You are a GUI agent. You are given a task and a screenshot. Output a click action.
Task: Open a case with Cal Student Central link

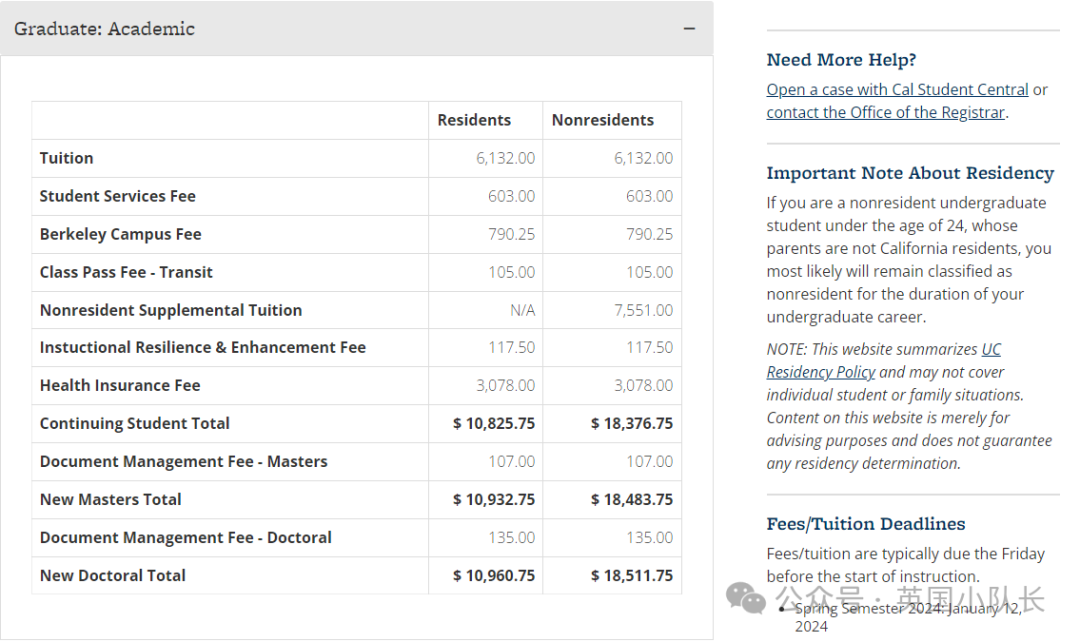click(x=897, y=90)
